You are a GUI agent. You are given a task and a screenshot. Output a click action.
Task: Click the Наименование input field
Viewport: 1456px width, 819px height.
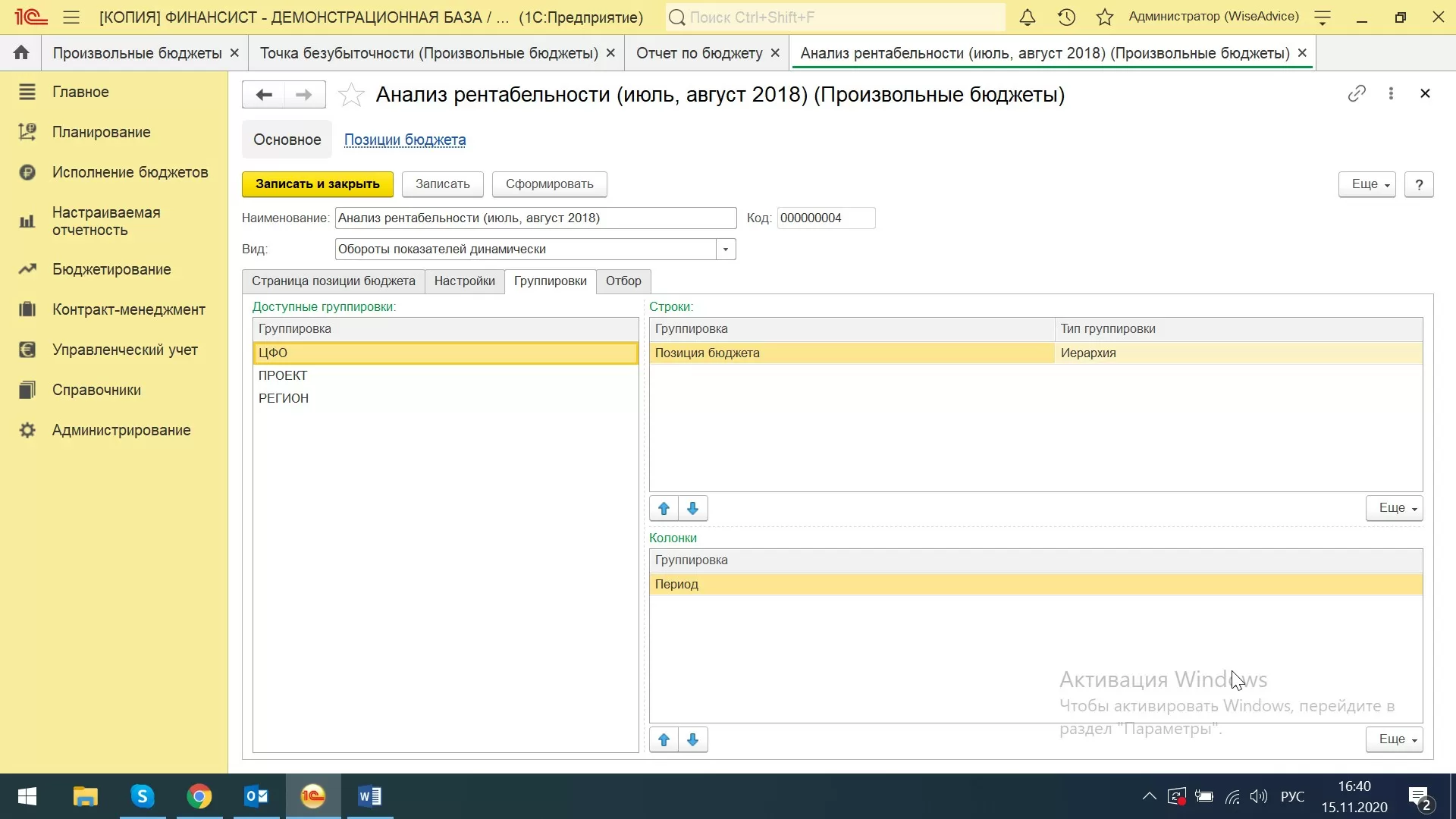coord(535,218)
